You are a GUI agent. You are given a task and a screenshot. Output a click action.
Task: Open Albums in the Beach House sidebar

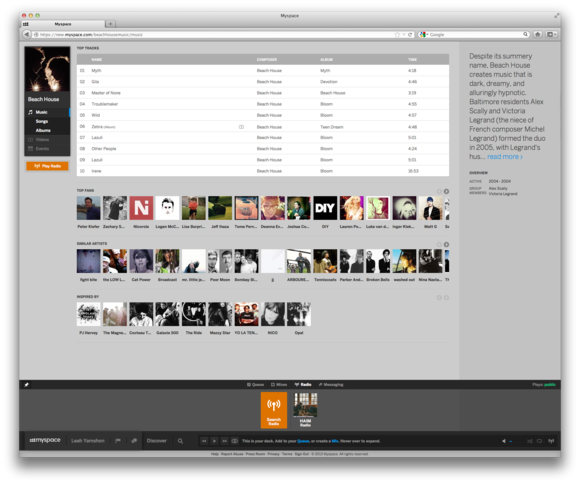43,130
